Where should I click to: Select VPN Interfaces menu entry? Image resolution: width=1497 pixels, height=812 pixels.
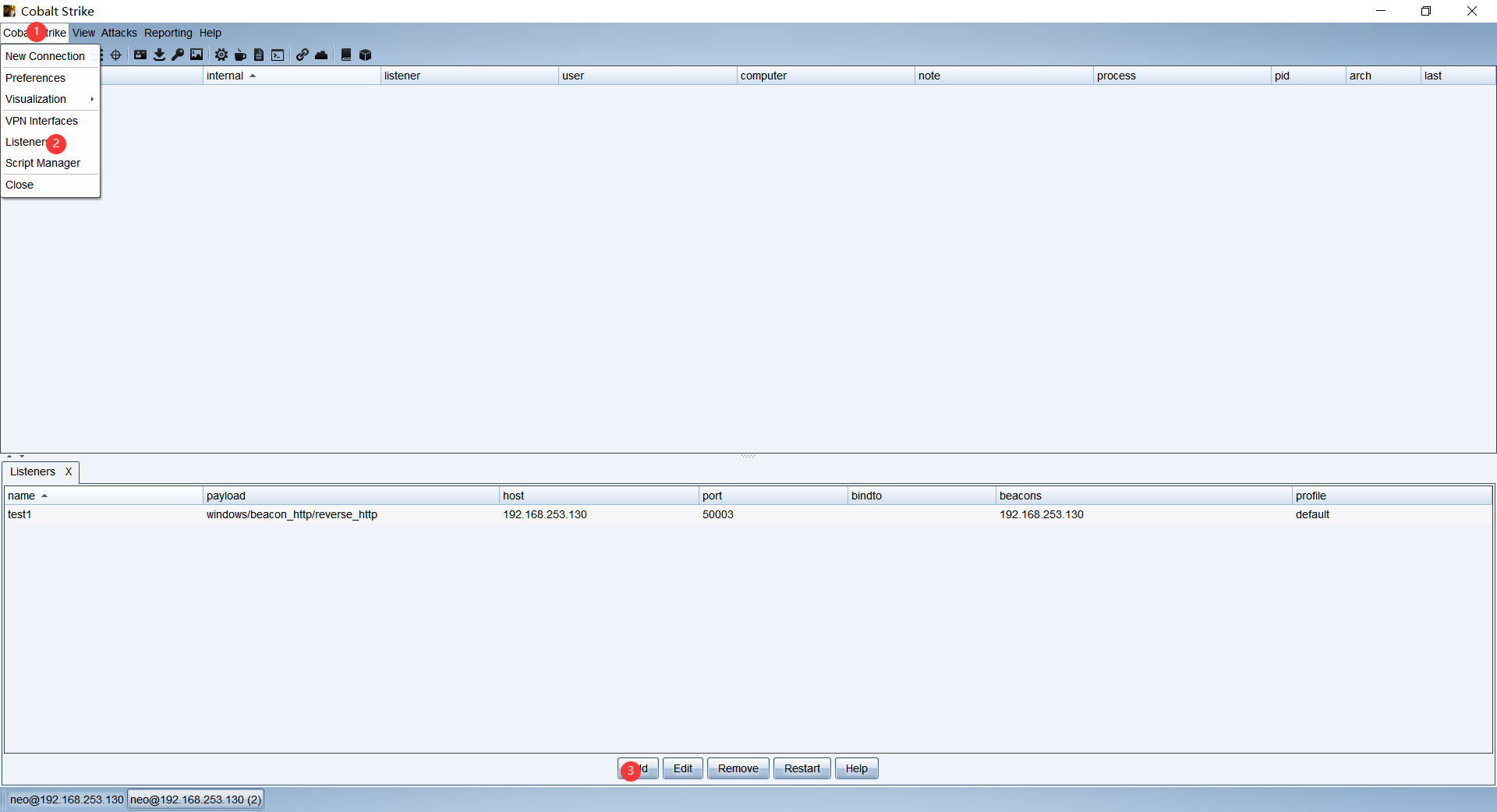click(x=50, y=121)
